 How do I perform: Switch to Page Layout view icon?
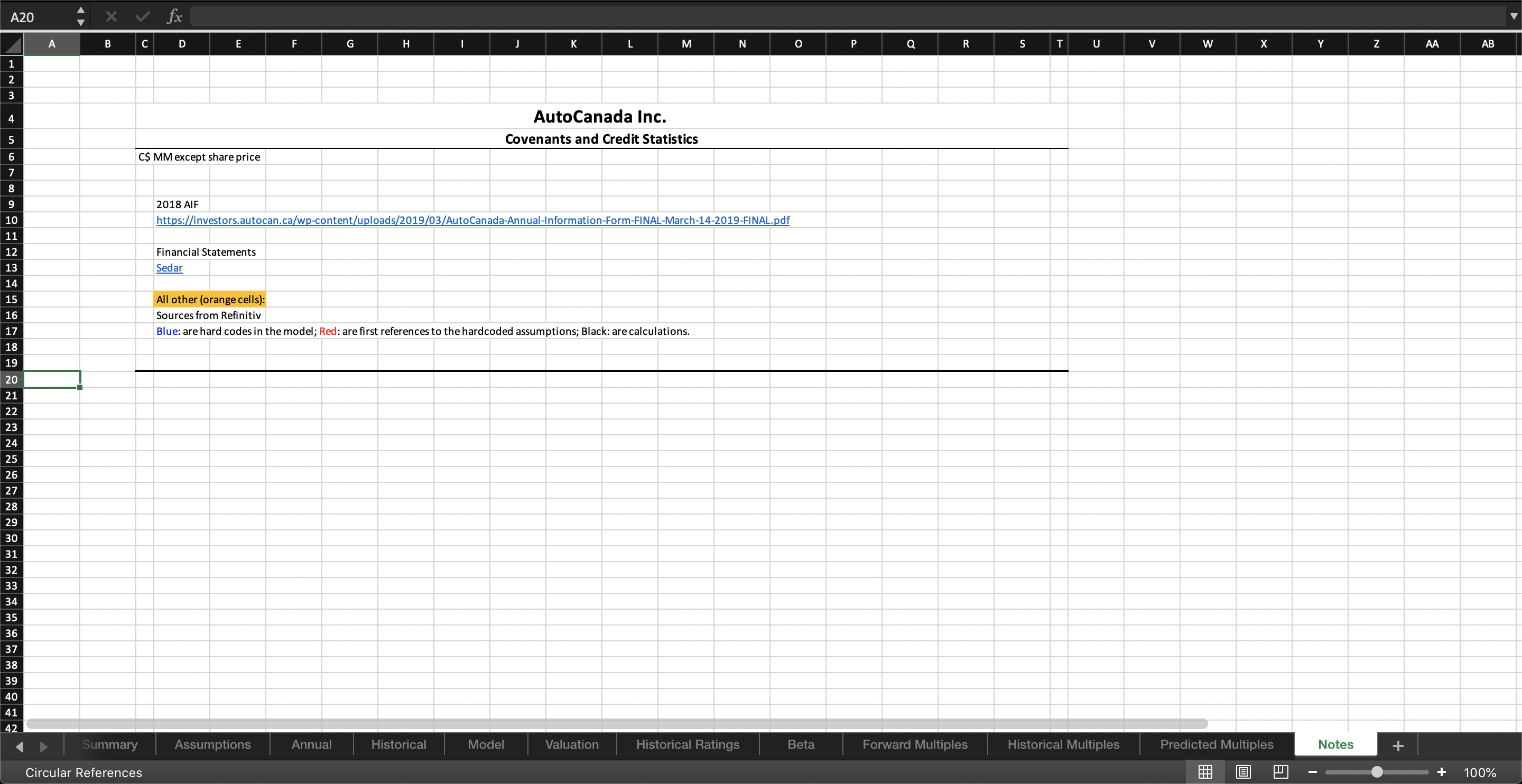pos(1243,772)
